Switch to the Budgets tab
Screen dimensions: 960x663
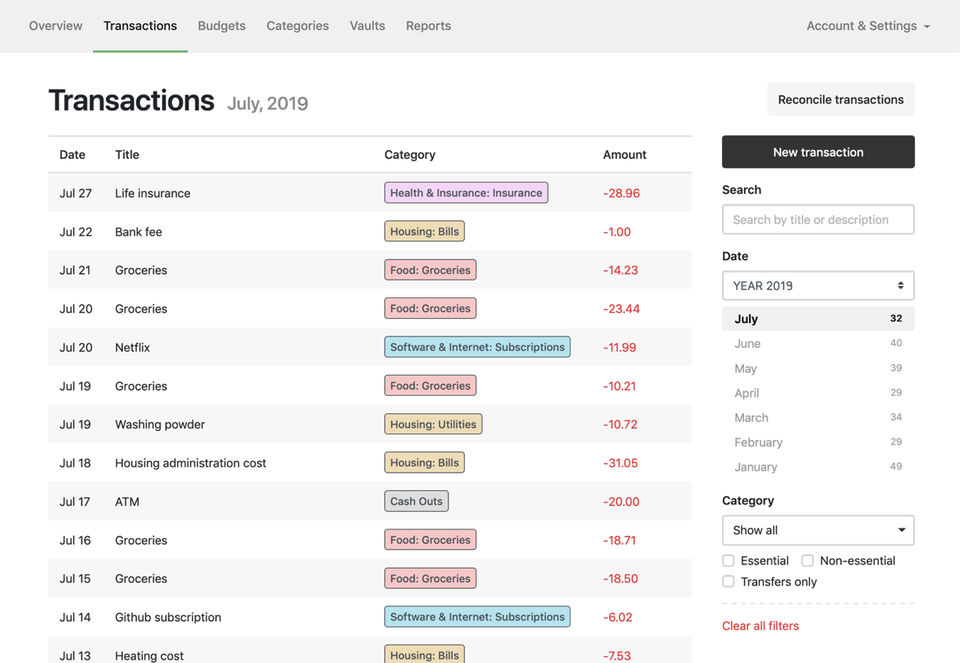point(222,26)
